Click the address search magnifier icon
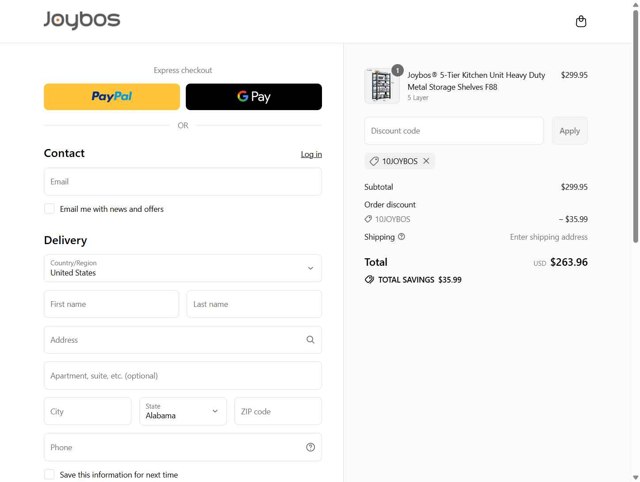 click(x=310, y=340)
